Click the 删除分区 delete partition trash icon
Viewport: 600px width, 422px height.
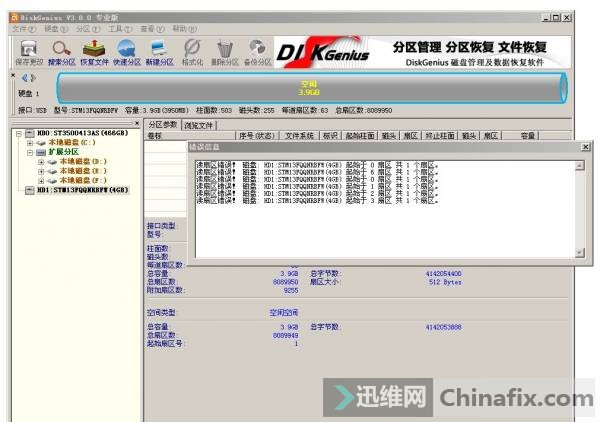(225, 52)
